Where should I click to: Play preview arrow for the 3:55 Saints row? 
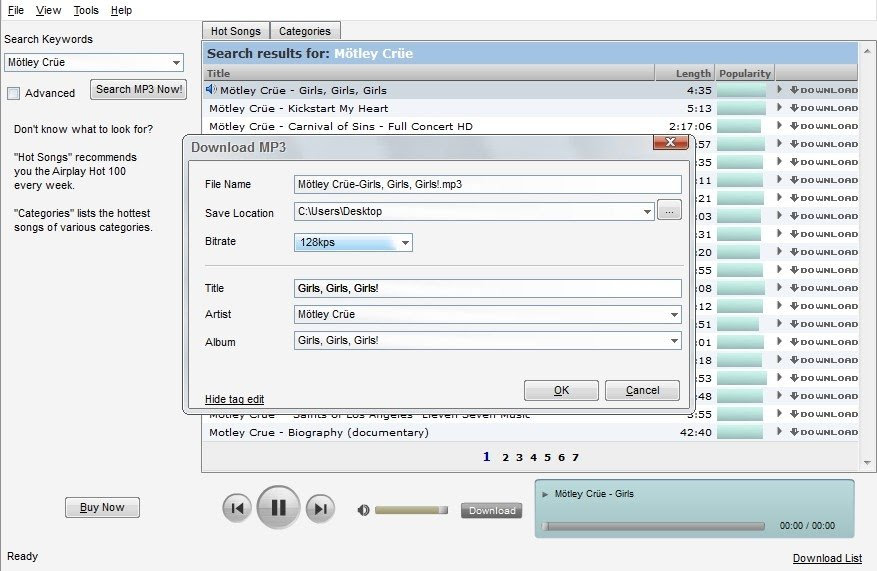[x=779, y=413]
